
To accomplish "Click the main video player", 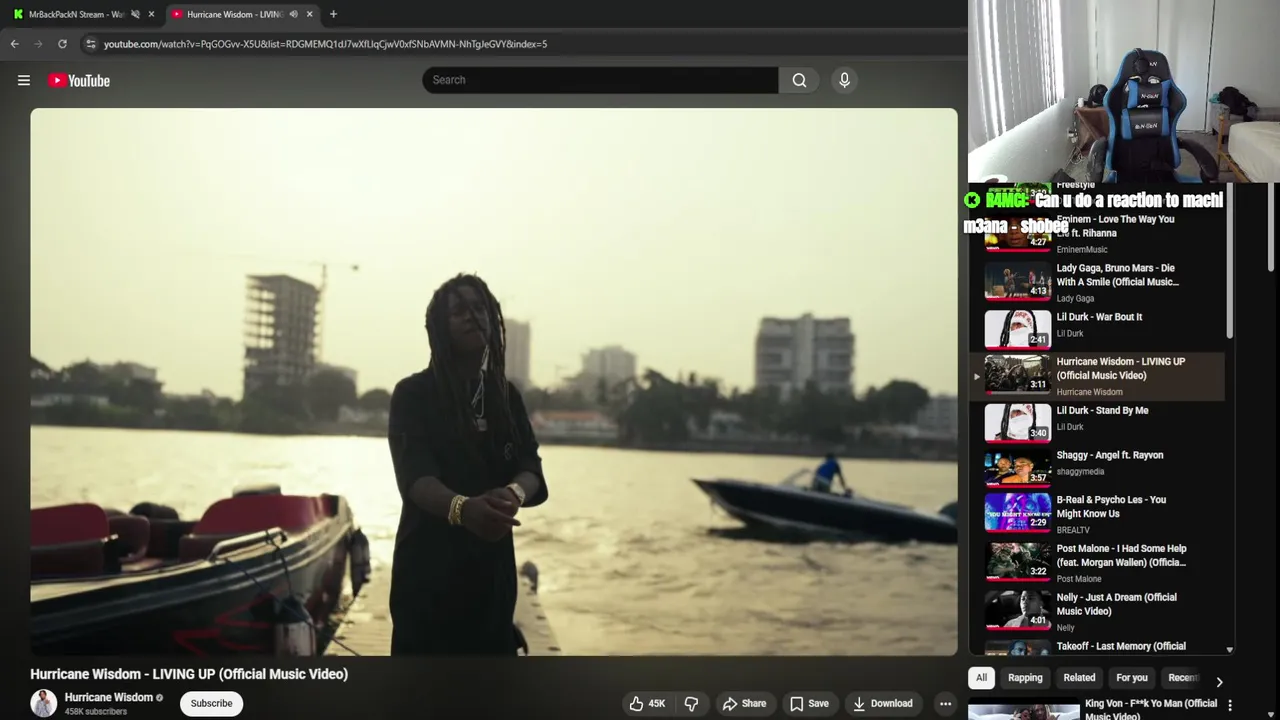I will [494, 382].
